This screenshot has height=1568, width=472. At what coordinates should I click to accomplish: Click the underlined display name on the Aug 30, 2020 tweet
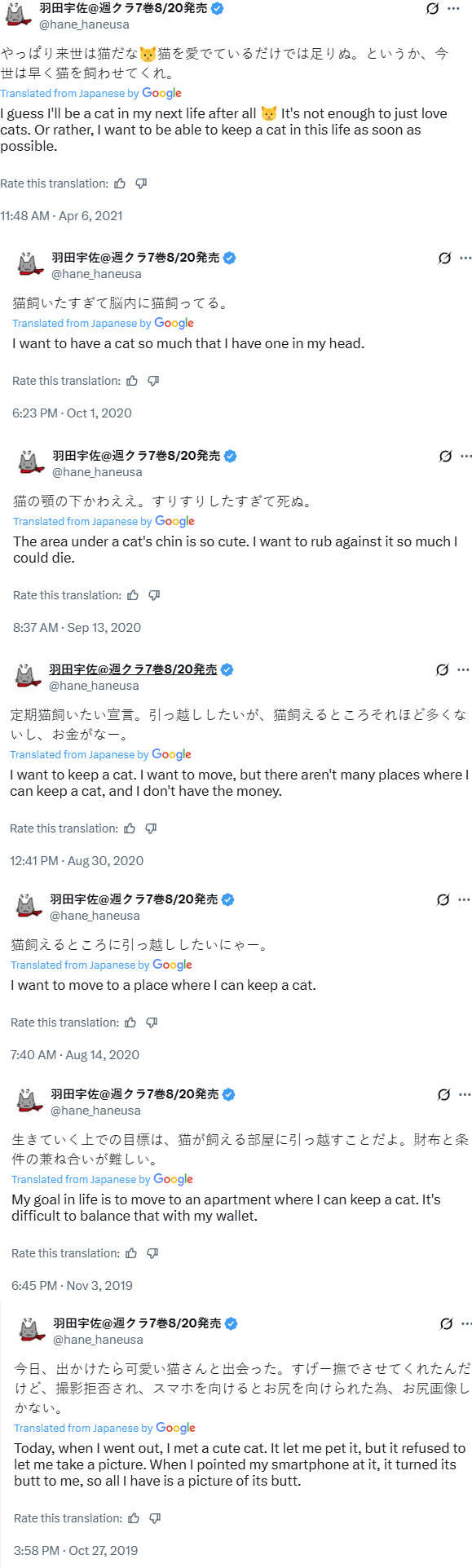133,669
